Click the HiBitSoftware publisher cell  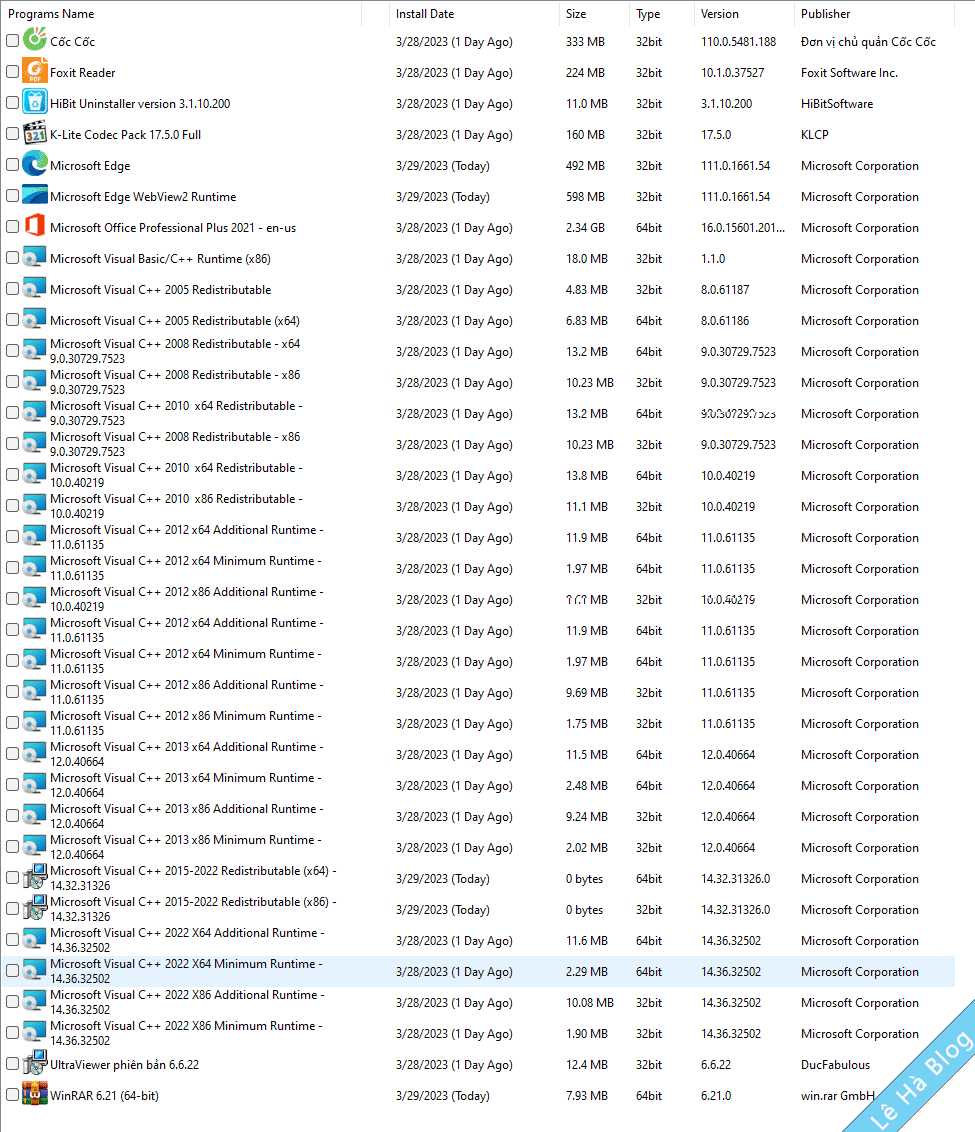click(837, 104)
